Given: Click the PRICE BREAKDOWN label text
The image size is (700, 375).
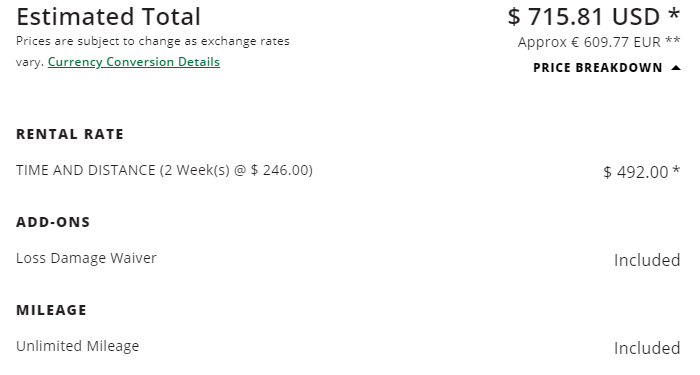Looking at the screenshot, I should pos(598,68).
